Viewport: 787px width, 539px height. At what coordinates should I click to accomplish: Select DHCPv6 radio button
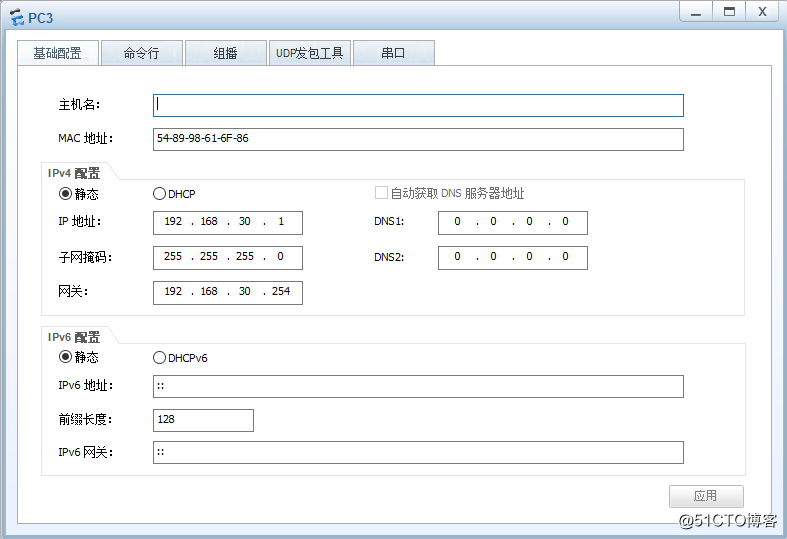[159, 357]
